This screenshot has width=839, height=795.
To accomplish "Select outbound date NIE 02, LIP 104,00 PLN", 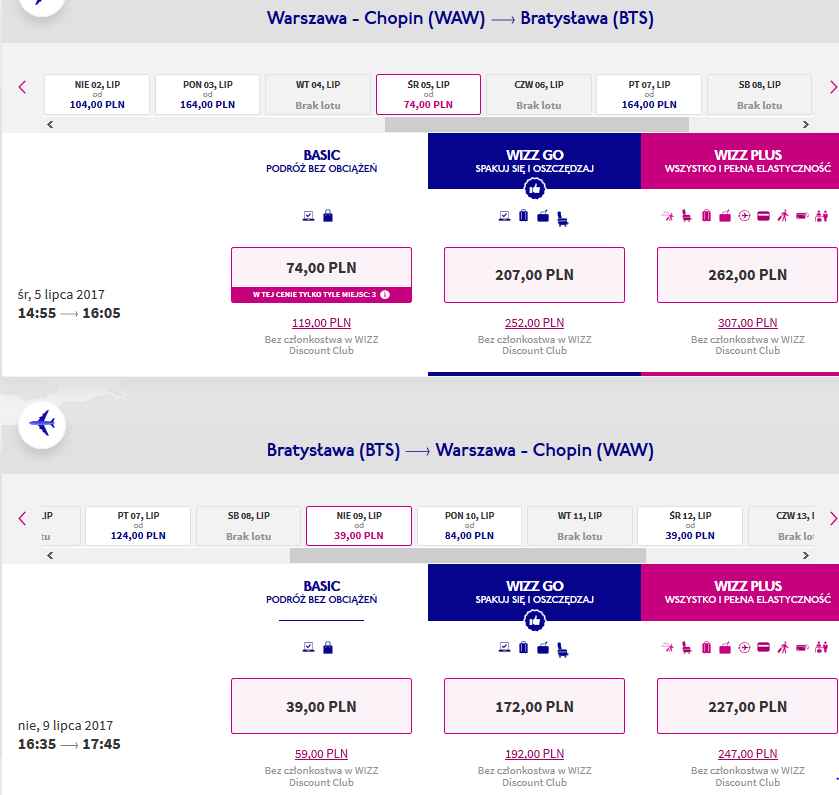I will (97, 94).
